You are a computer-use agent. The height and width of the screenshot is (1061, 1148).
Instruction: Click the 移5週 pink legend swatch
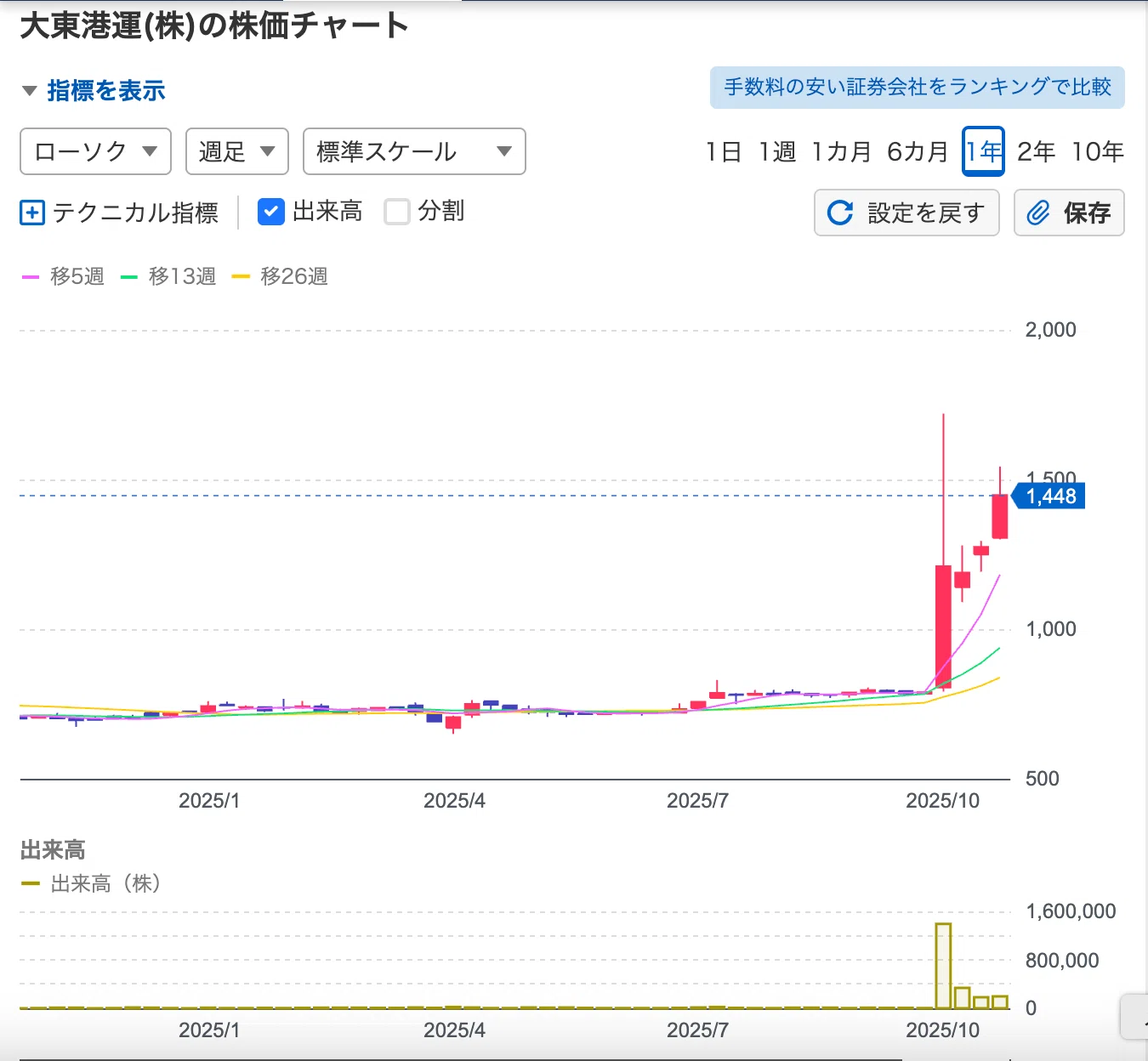(x=31, y=277)
